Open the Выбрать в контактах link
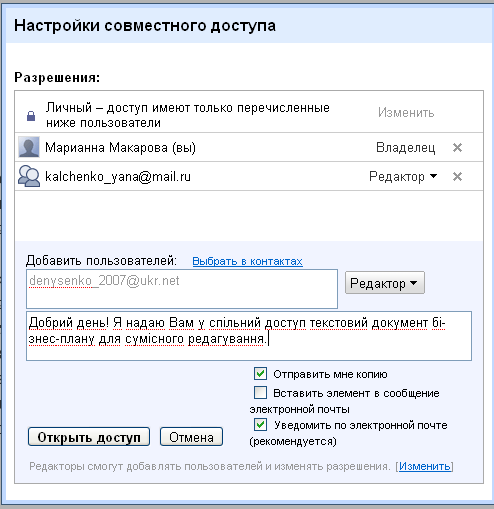Viewport: 494px width, 509px height. click(x=247, y=261)
